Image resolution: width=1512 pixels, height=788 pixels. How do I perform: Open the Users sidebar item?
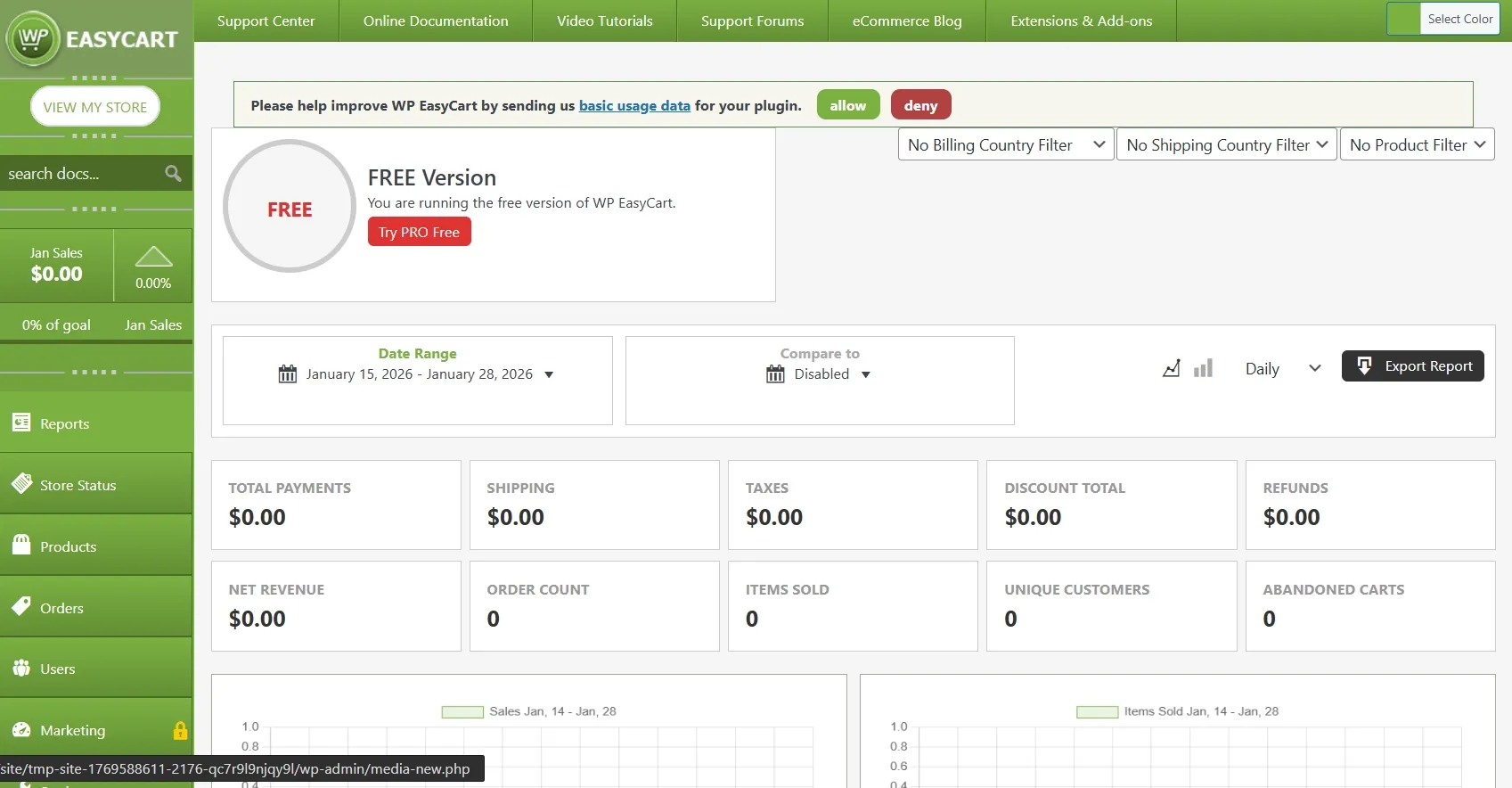(x=96, y=668)
